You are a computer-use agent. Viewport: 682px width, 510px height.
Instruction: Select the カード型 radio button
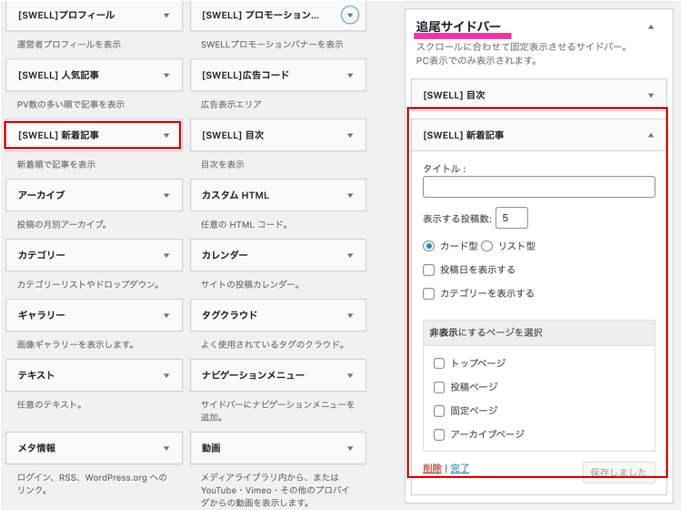coord(429,246)
